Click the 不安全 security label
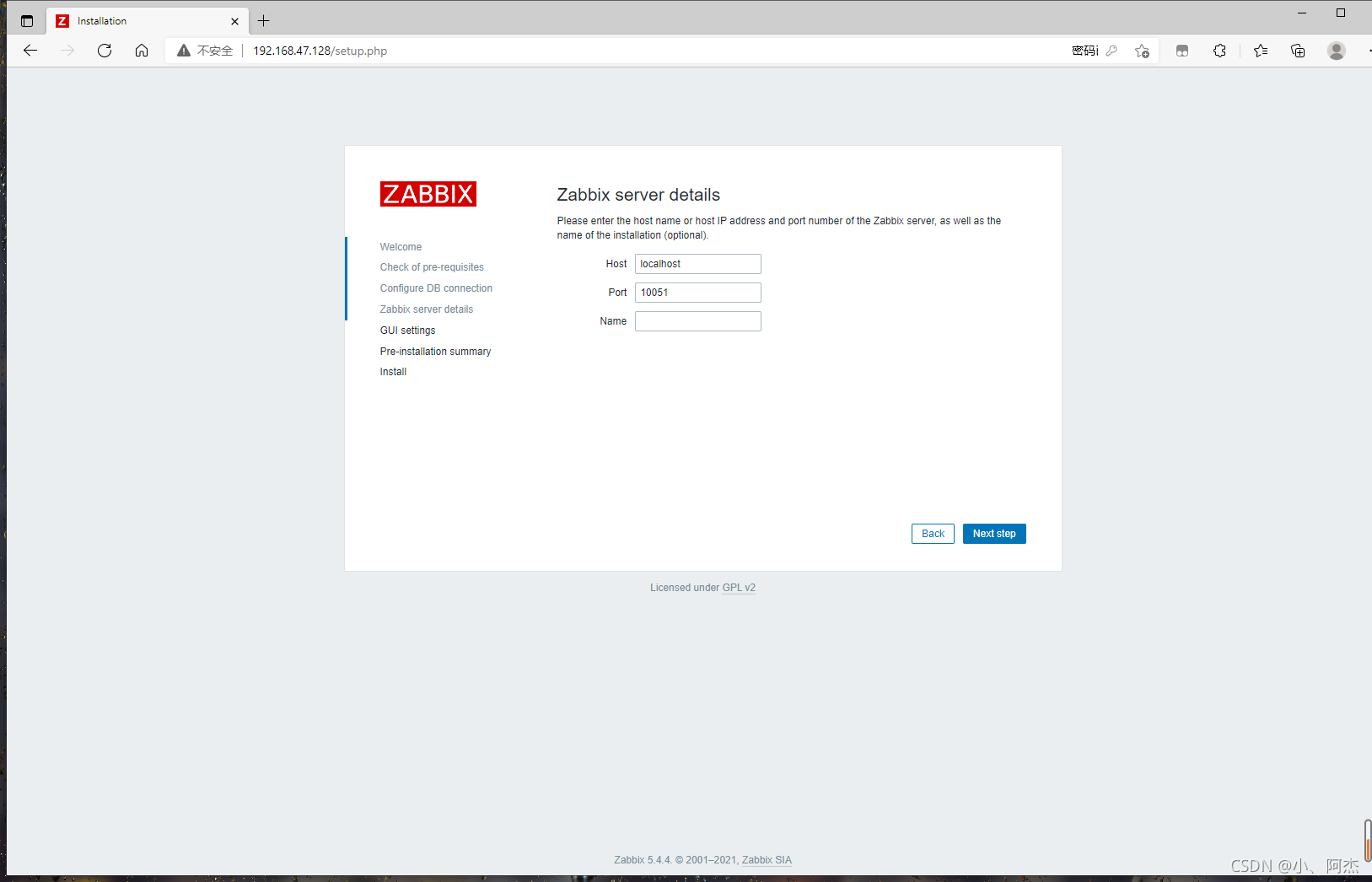The width and height of the screenshot is (1372, 882). tap(215, 51)
